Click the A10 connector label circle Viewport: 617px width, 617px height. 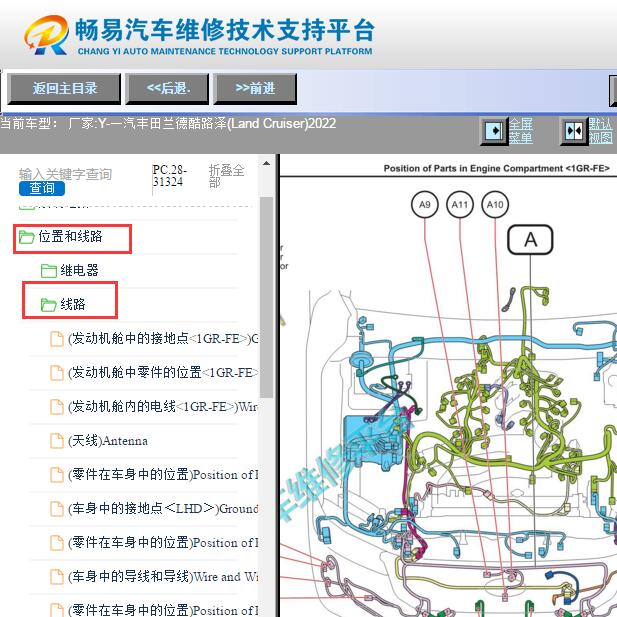(495, 205)
